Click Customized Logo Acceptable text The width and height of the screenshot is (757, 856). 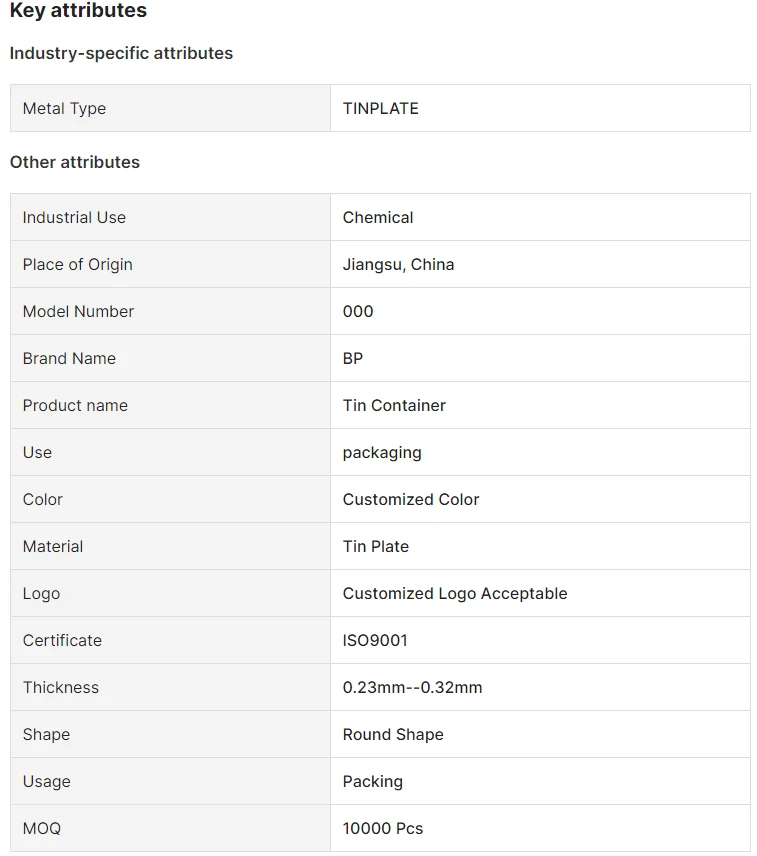pos(455,593)
